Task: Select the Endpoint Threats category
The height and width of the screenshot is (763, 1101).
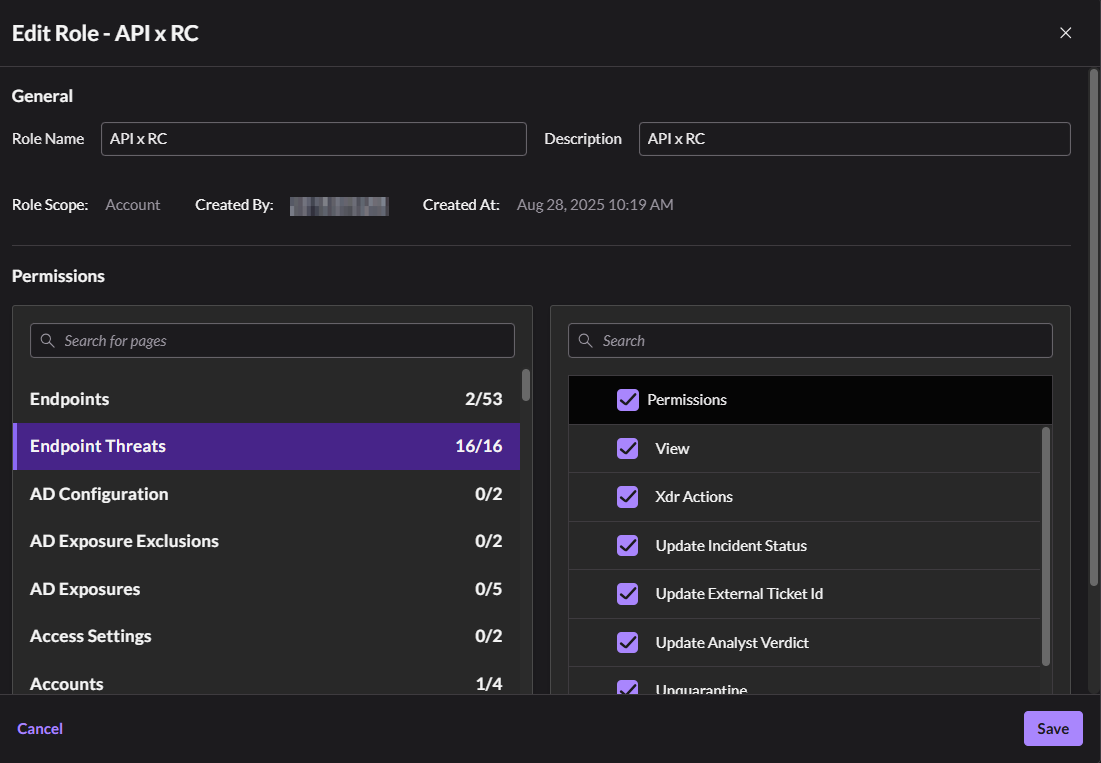Action: 266,446
